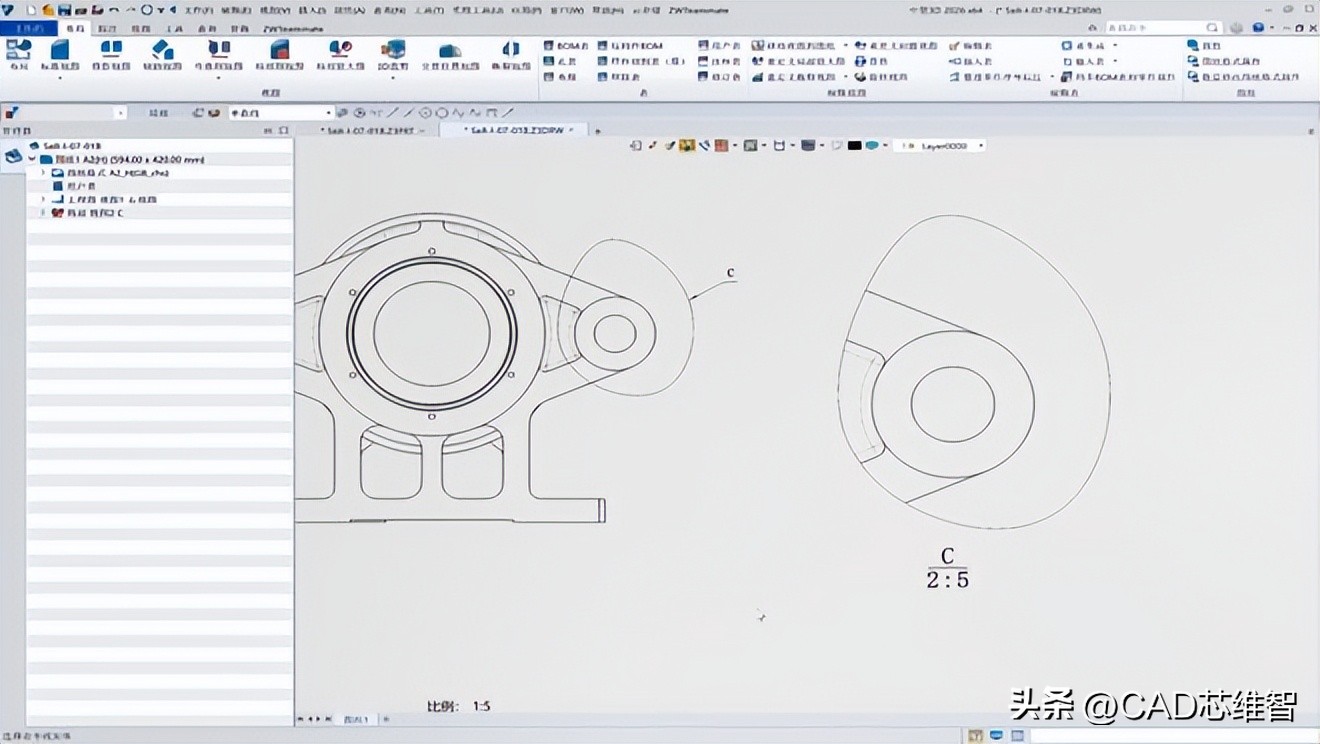Click the black color swatch in view toolbar

click(x=854, y=145)
